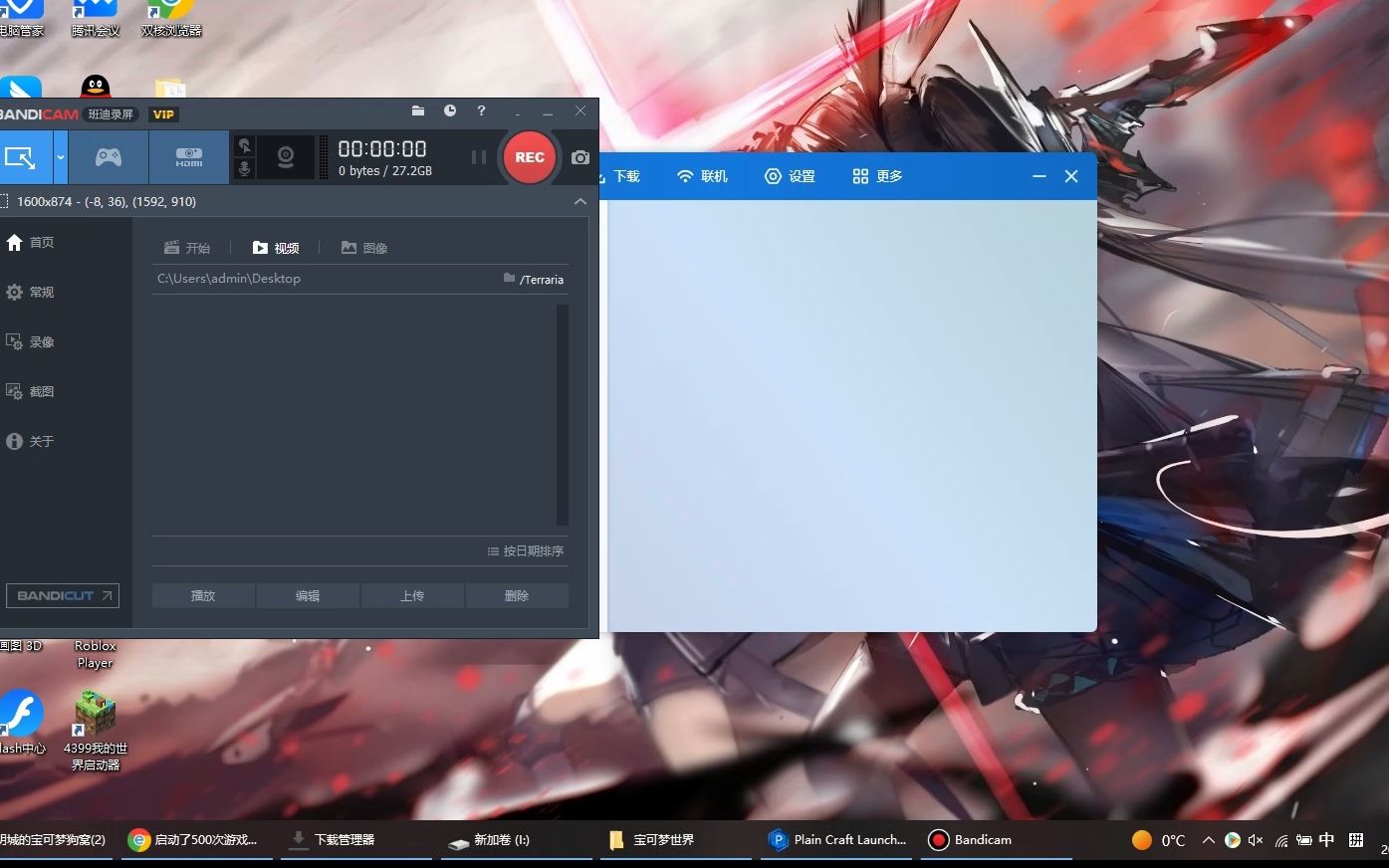1389x868 pixels.
Task: Click the audio level meter
Action: [x=322, y=156]
